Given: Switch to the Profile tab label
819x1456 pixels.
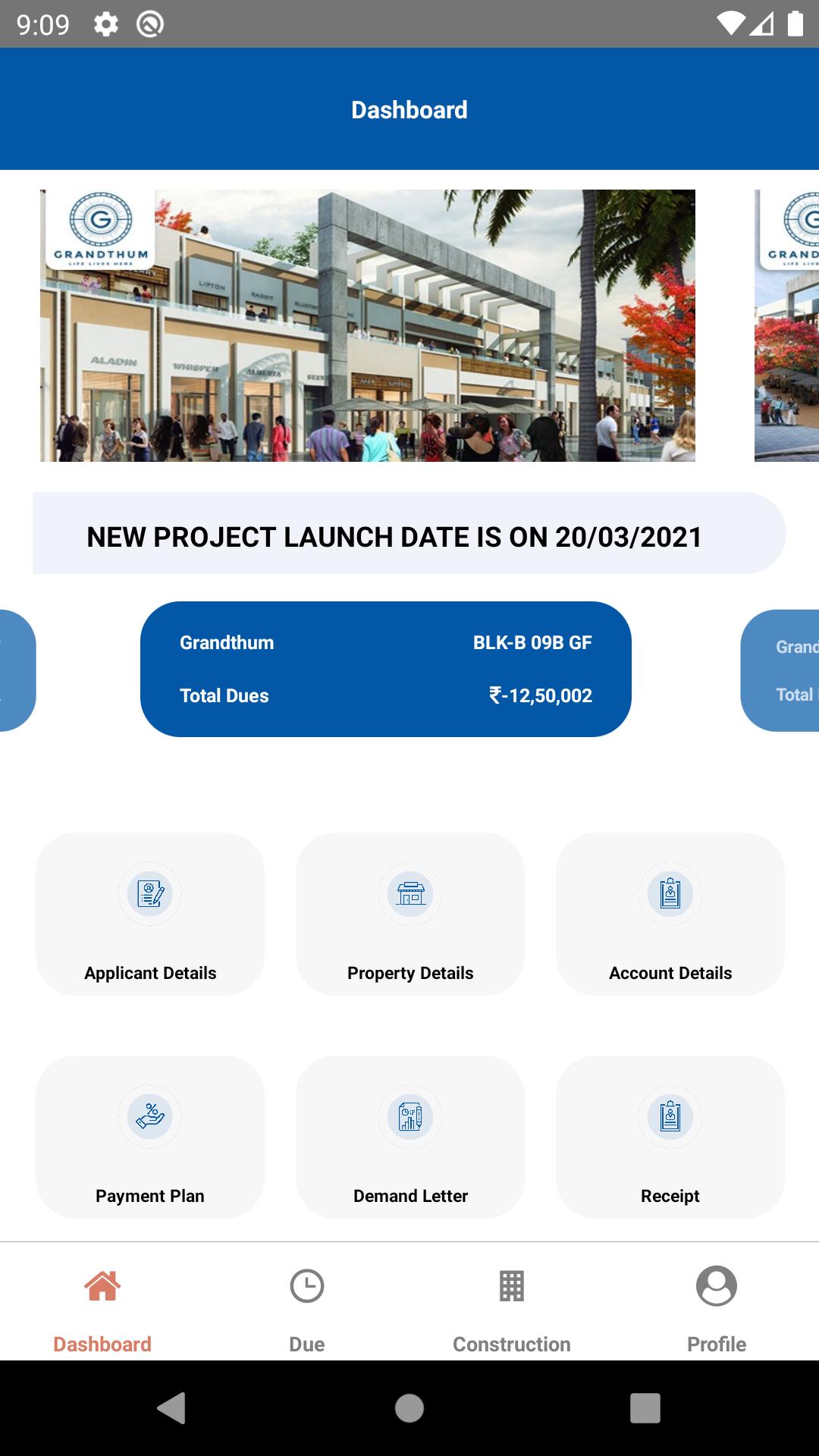Looking at the screenshot, I should coord(717,1344).
